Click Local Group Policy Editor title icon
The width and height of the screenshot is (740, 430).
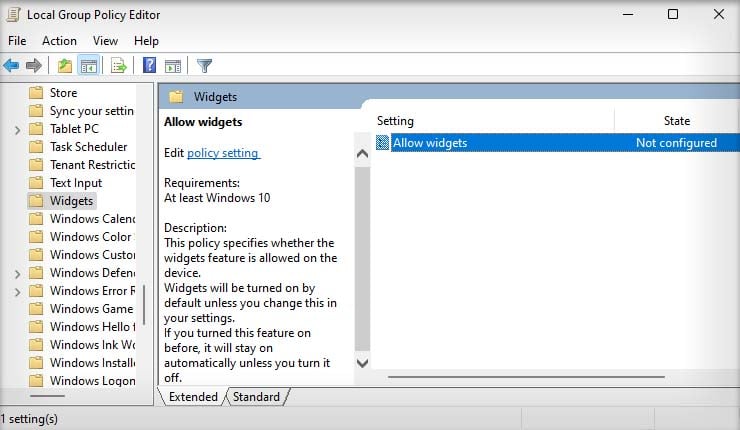pos(13,15)
